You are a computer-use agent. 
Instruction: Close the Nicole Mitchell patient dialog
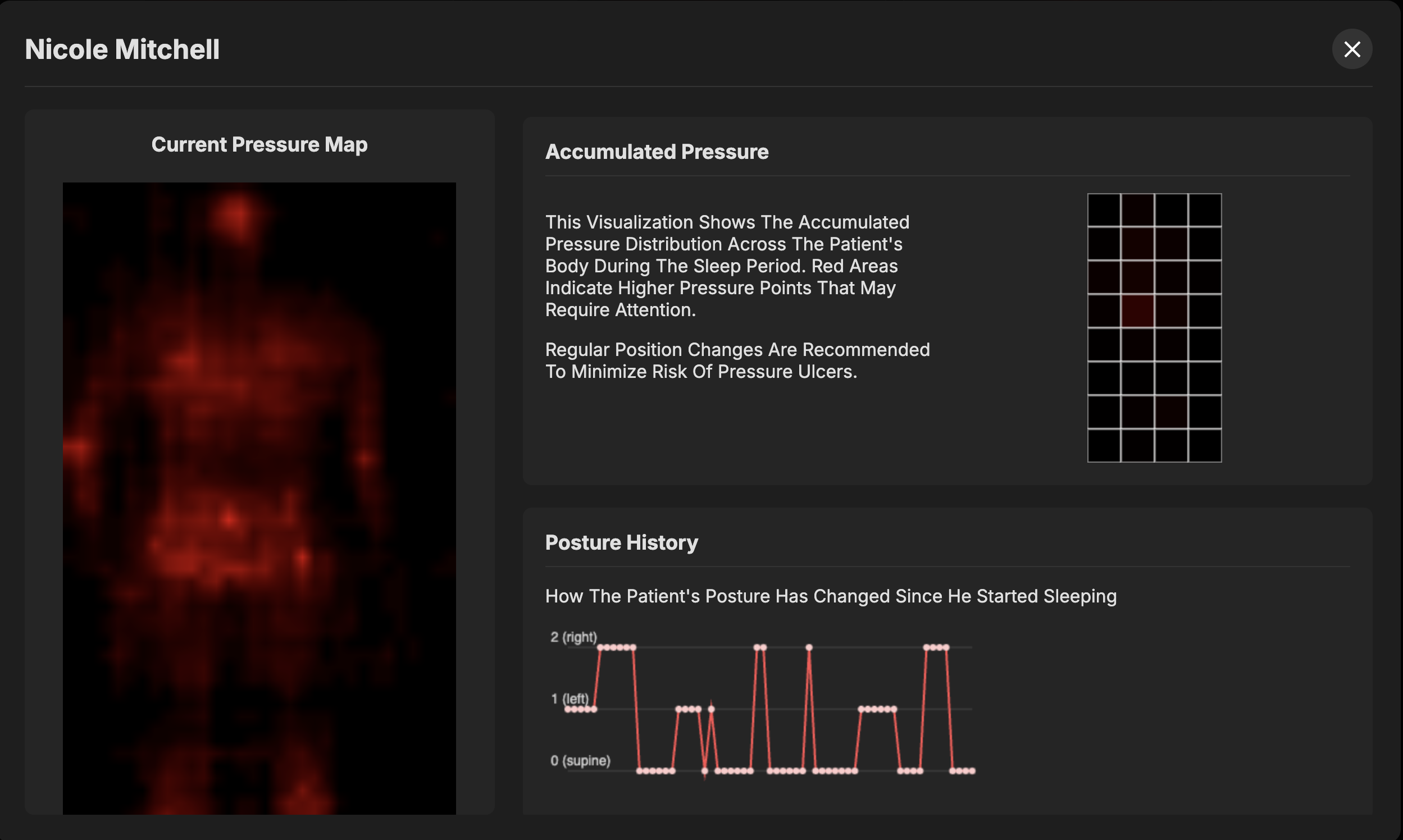point(1351,49)
